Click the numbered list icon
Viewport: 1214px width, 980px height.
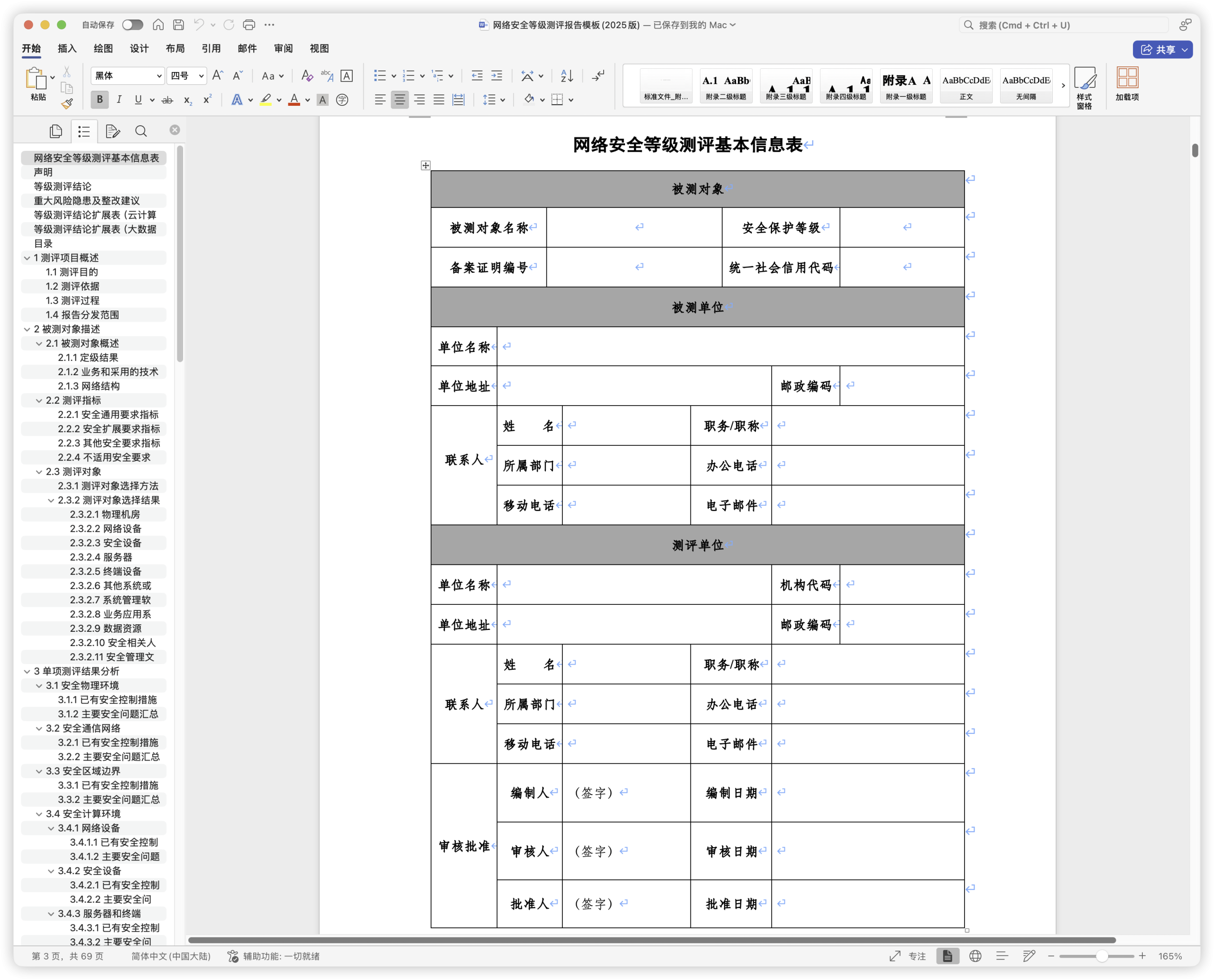[x=409, y=75]
